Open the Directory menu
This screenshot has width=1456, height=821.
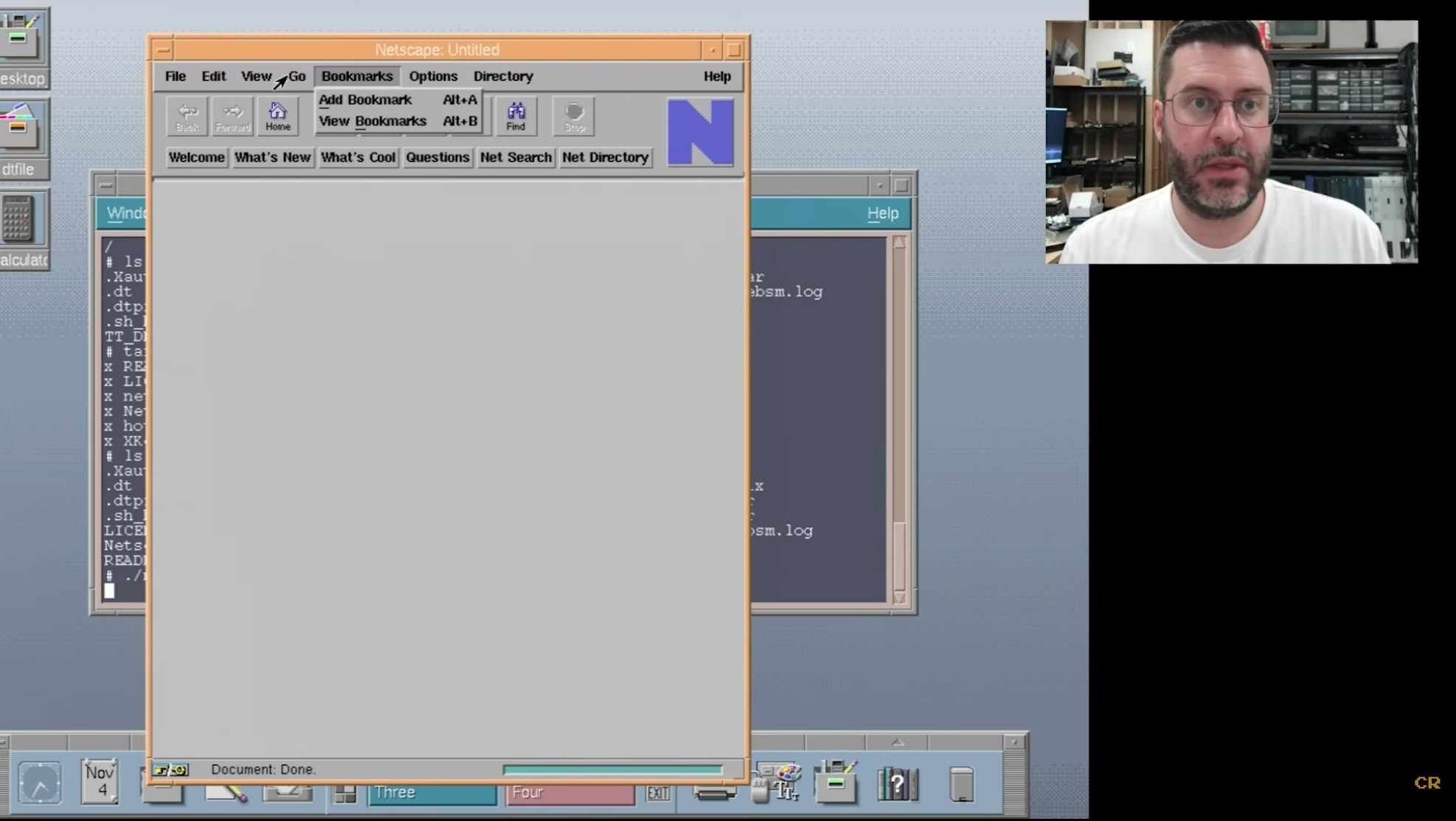(x=503, y=76)
